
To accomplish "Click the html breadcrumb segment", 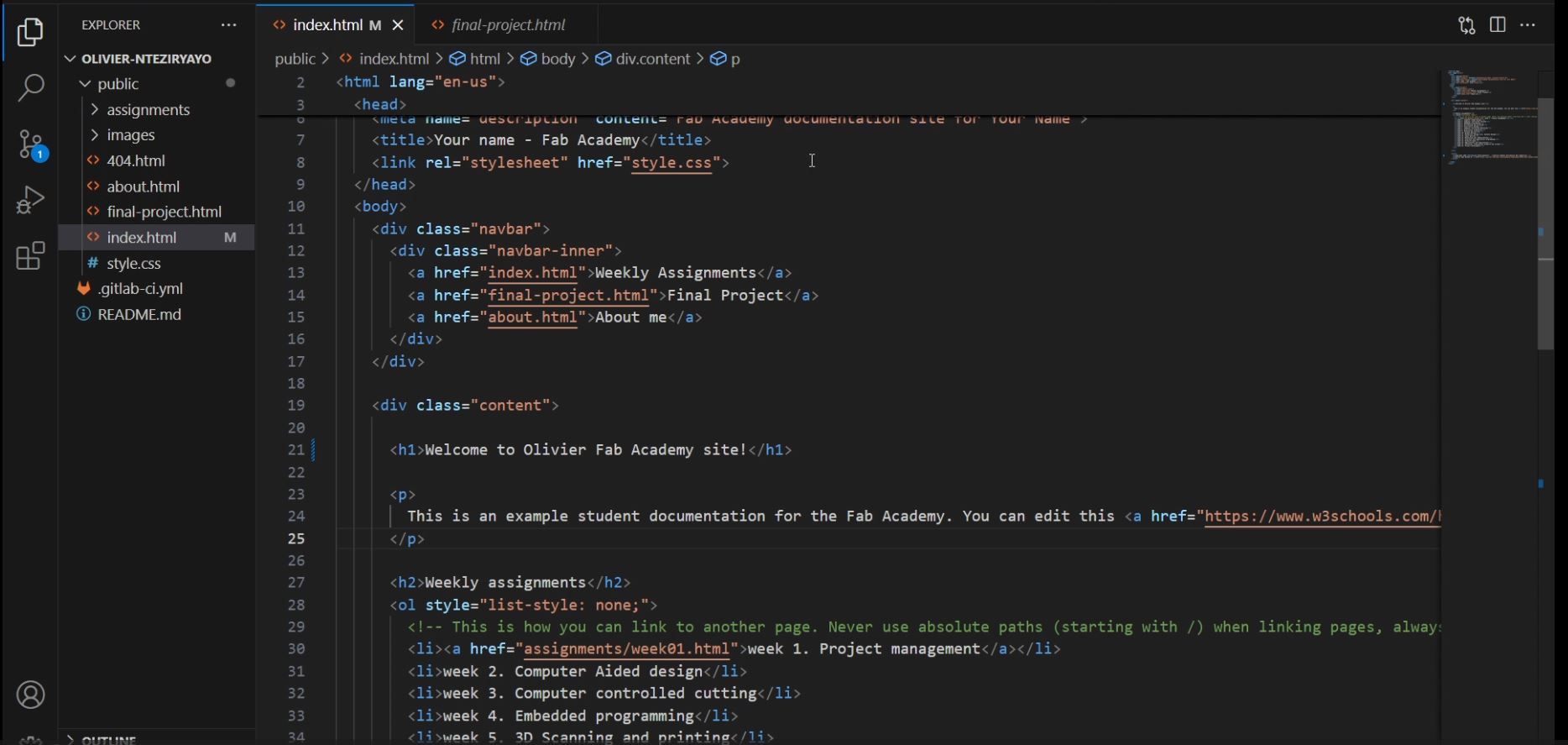I will [484, 59].
